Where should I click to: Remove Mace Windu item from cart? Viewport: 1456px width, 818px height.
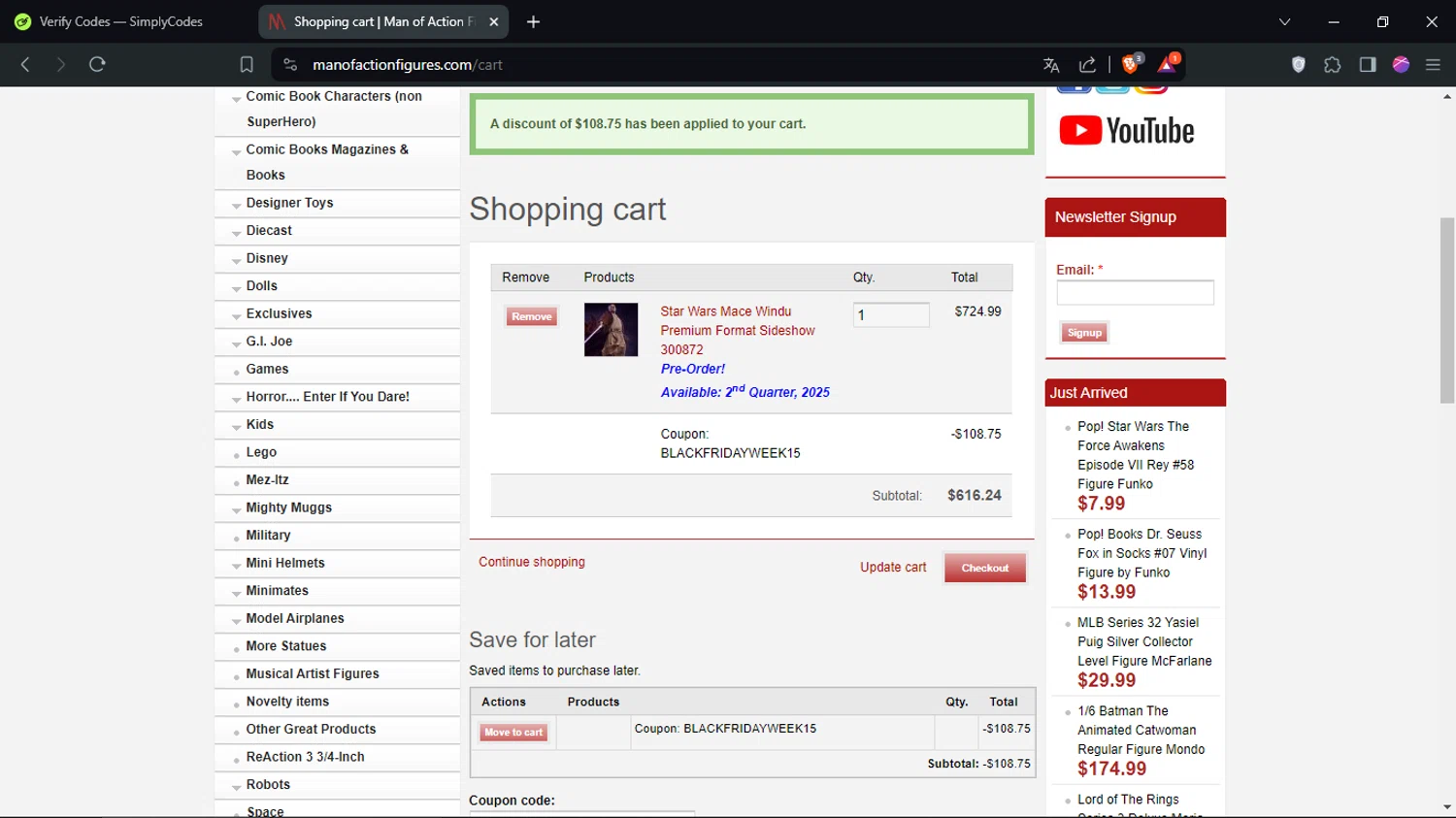coord(531,316)
